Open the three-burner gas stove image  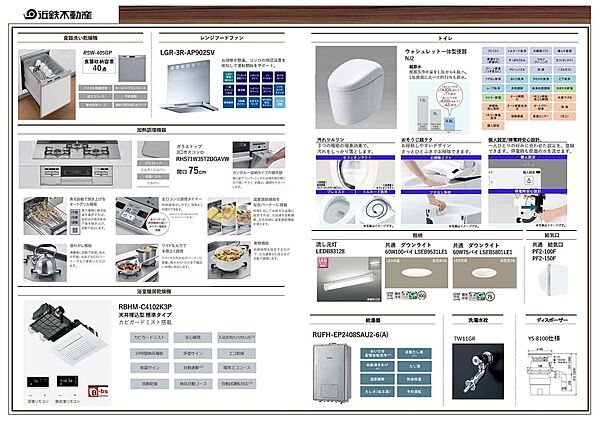[75, 164]
